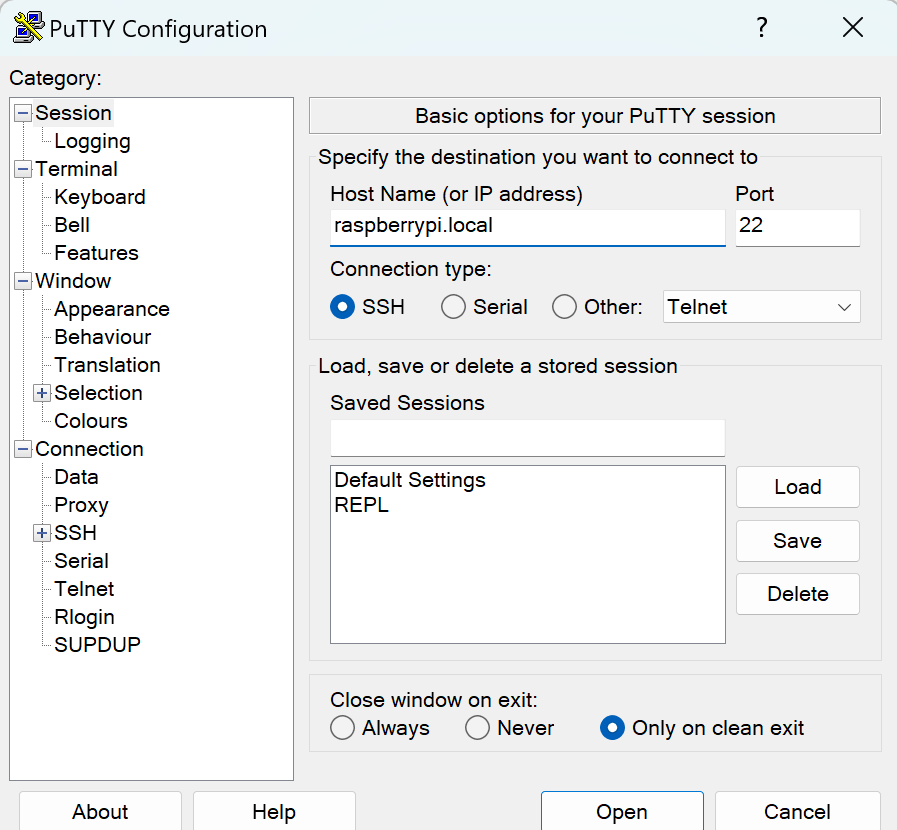The width and height of the screenshot is (897, 830).
Task: Select the Proxy category
Action: point(81,505)
